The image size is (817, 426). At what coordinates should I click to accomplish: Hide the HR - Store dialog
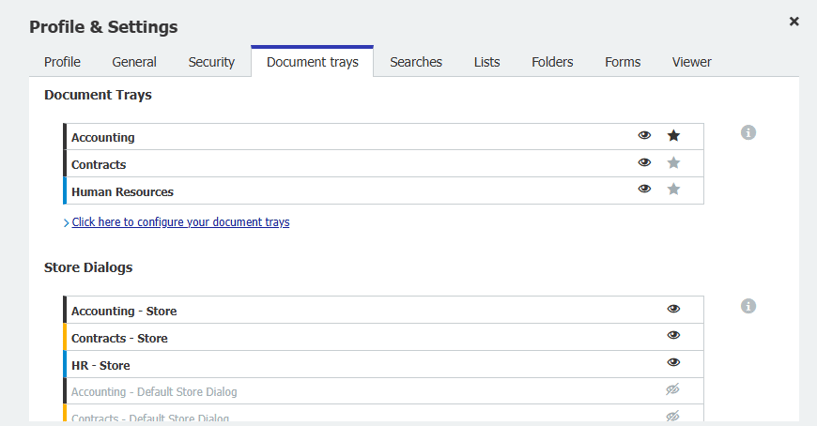click(x=673, y=364)
